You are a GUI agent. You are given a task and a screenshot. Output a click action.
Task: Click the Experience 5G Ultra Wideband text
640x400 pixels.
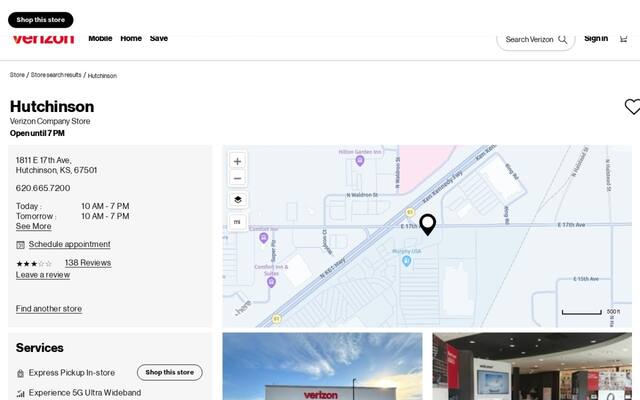pos(85,393)
